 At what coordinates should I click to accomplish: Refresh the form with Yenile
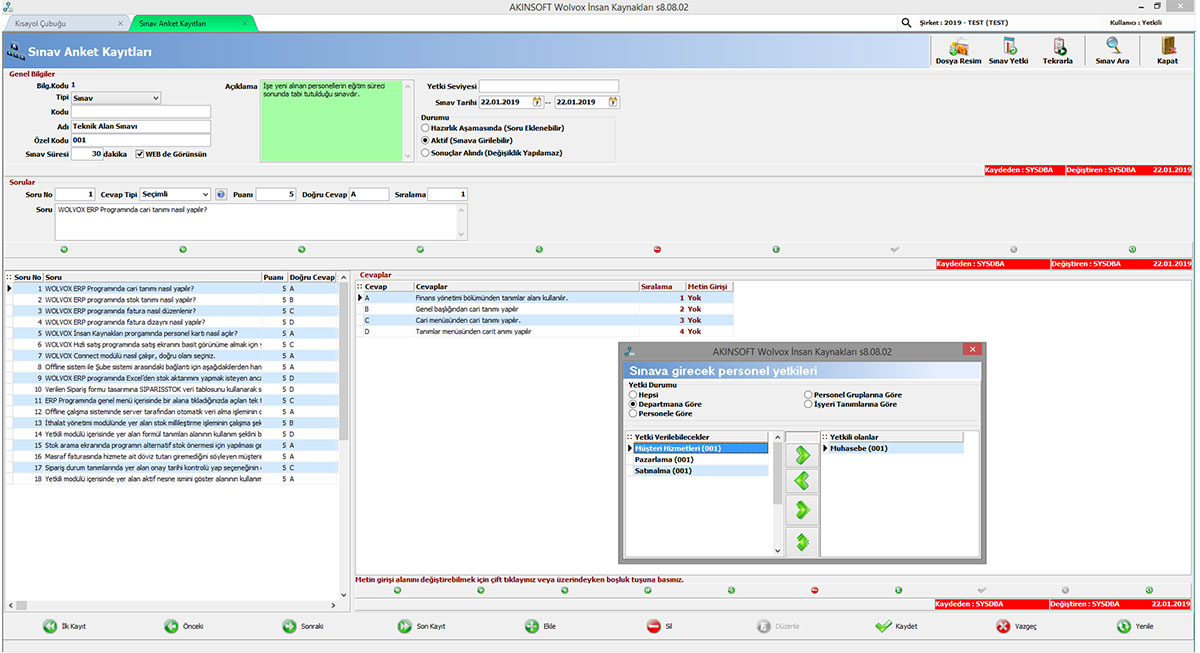click(1134, 626)
